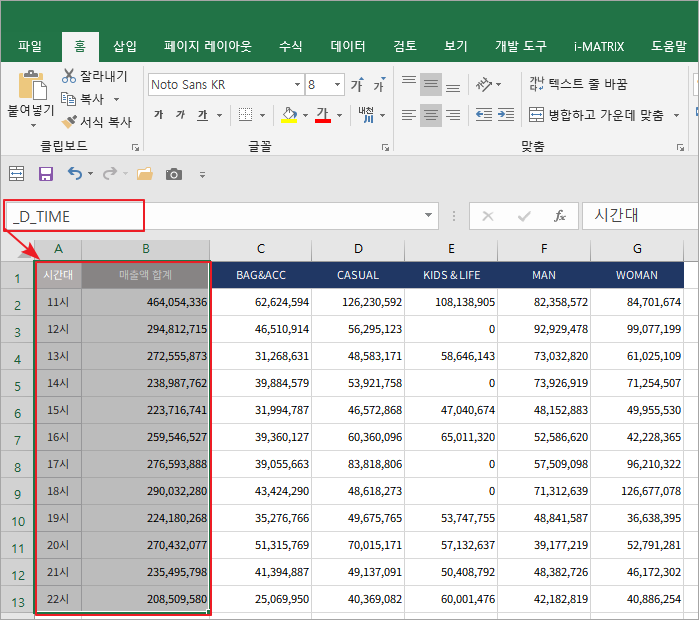Click the Cut (잘라내기) scissors icon

point(69,76)
